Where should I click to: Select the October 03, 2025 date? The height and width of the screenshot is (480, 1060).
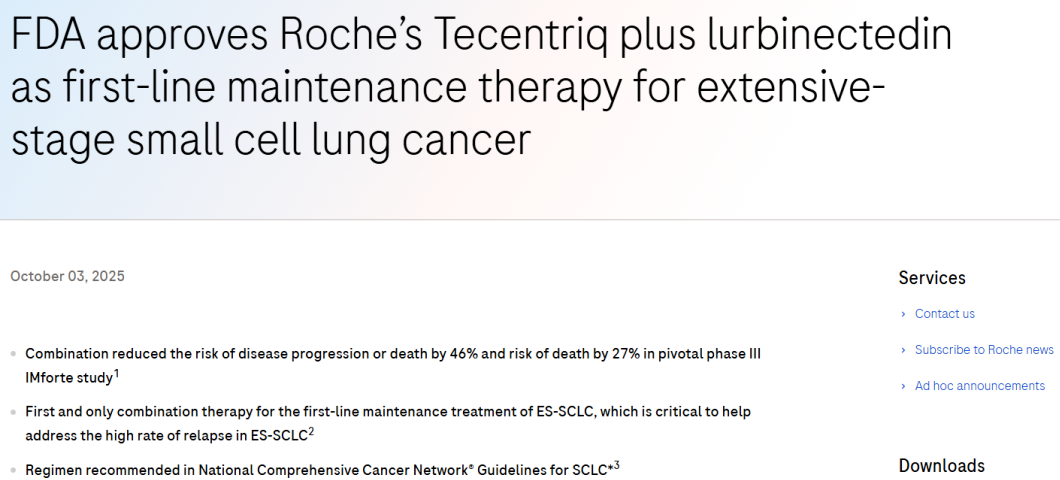(x=67, y=276)
